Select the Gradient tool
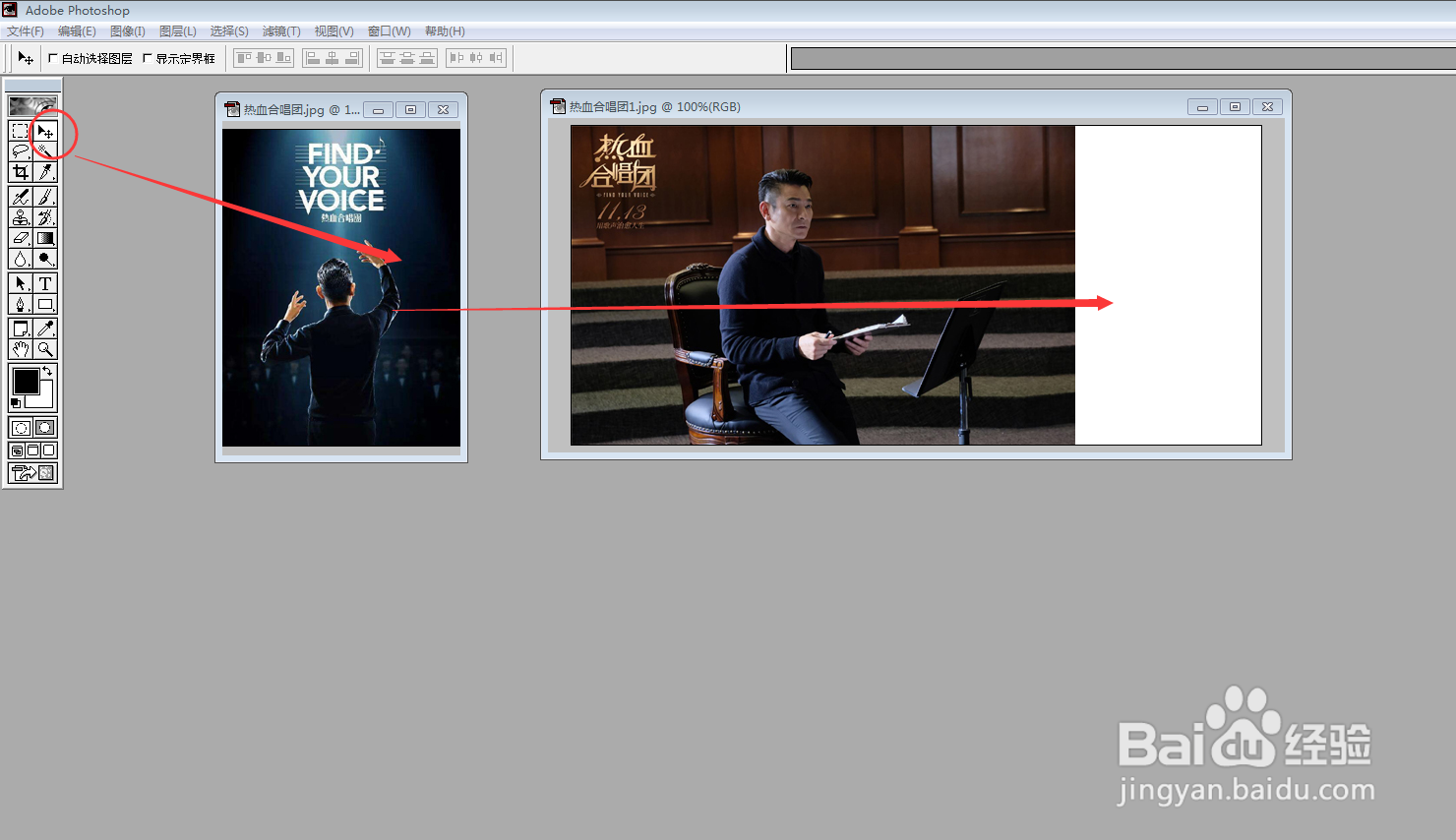1456x840 pixels. coord(45,238)
